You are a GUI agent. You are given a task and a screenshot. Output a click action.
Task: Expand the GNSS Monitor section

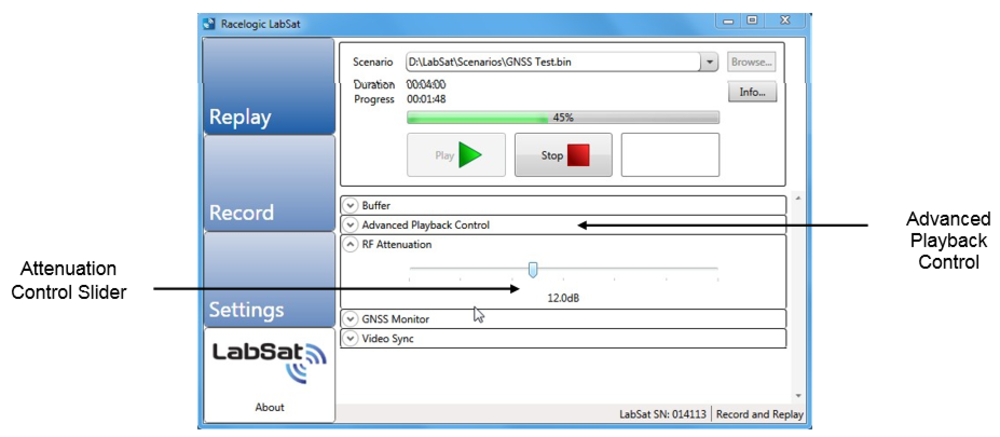pos(350,319)
